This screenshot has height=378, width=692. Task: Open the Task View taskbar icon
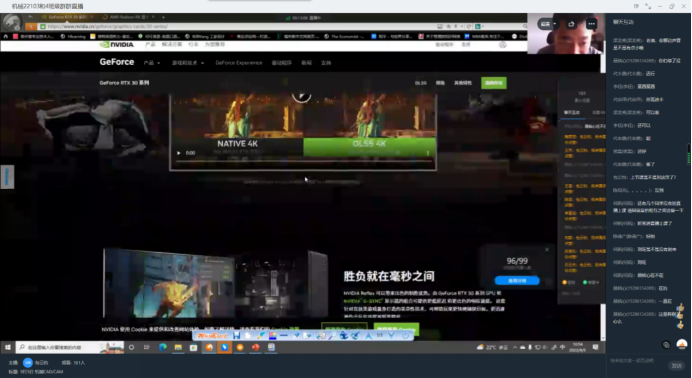coord(147,347)
